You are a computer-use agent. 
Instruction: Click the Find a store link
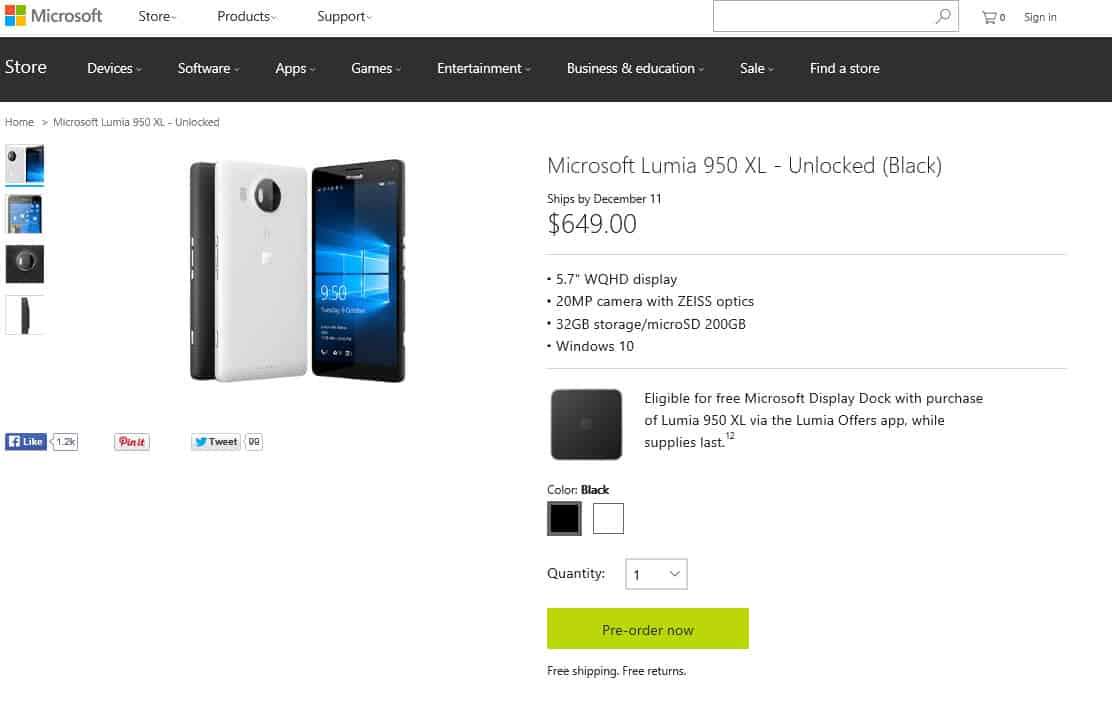click(x=845, y=68)
